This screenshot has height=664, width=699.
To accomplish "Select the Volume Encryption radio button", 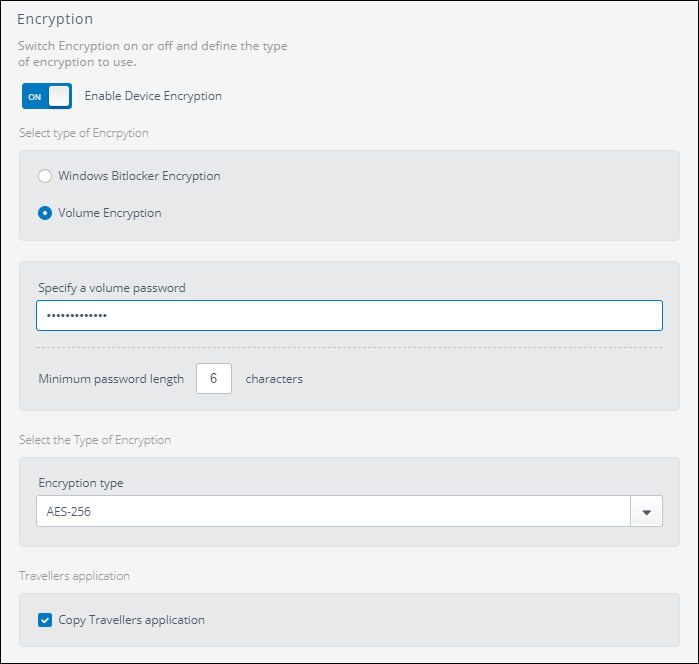I will 44,213.
